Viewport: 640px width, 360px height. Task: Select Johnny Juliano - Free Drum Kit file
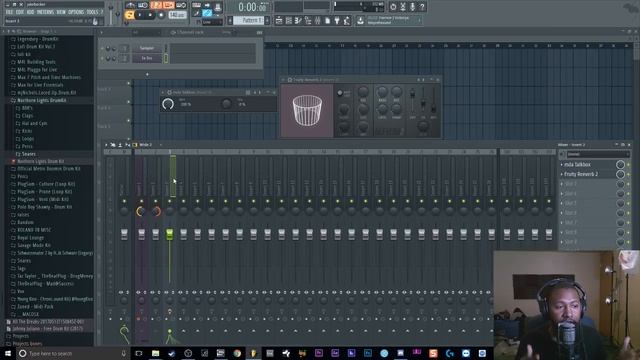(x=47, y=329)
